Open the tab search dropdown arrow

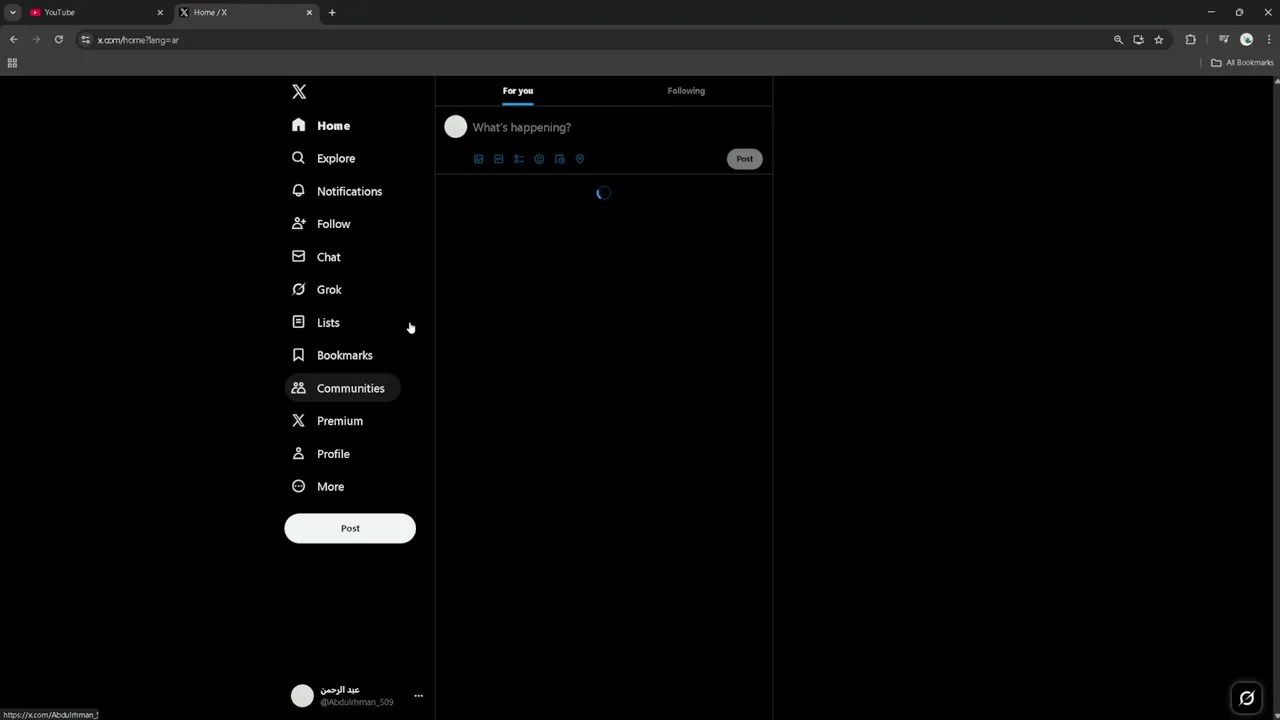point(13,12)
